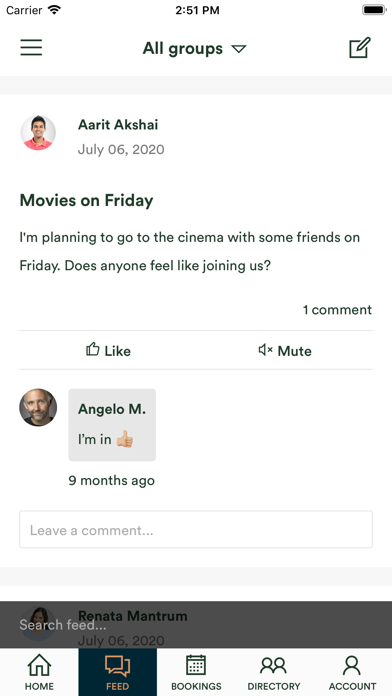
Task: Open the Movies on Friday post title
Action: coord(87,201)
